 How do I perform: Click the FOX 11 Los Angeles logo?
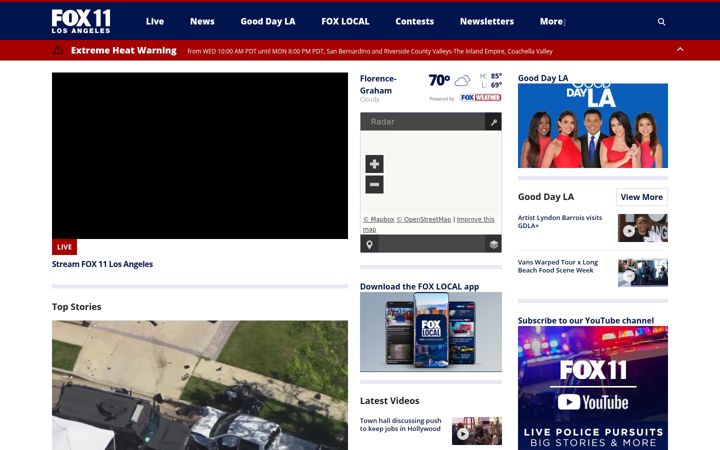click(81, 21)
